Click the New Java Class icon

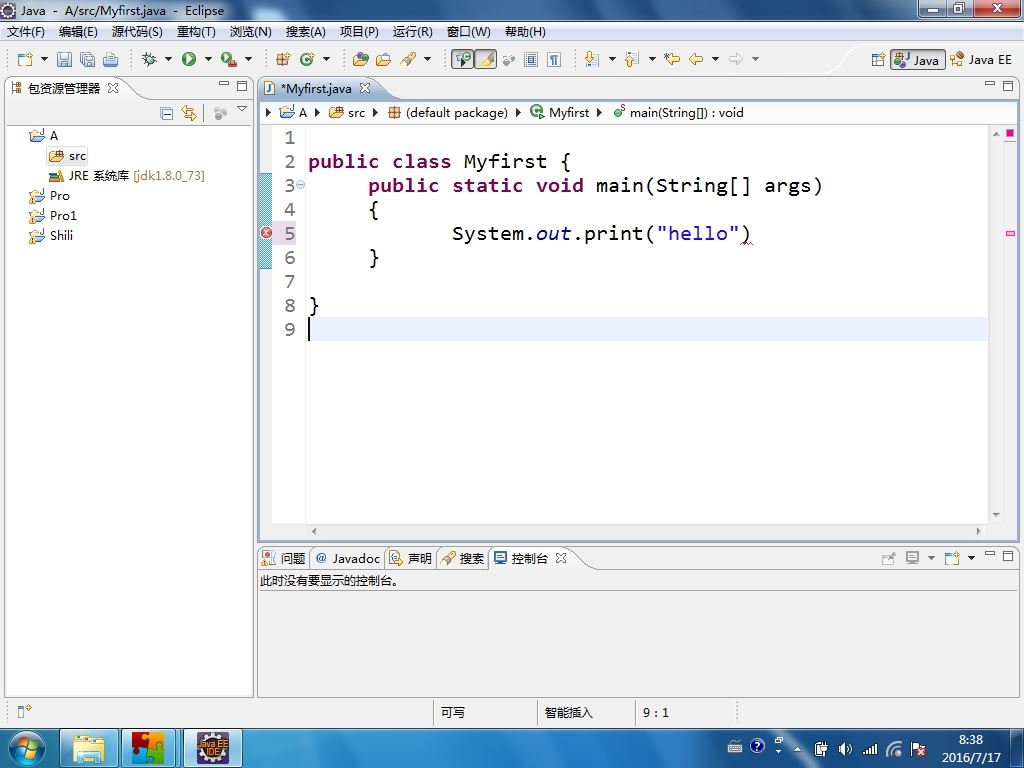[306, 59]
